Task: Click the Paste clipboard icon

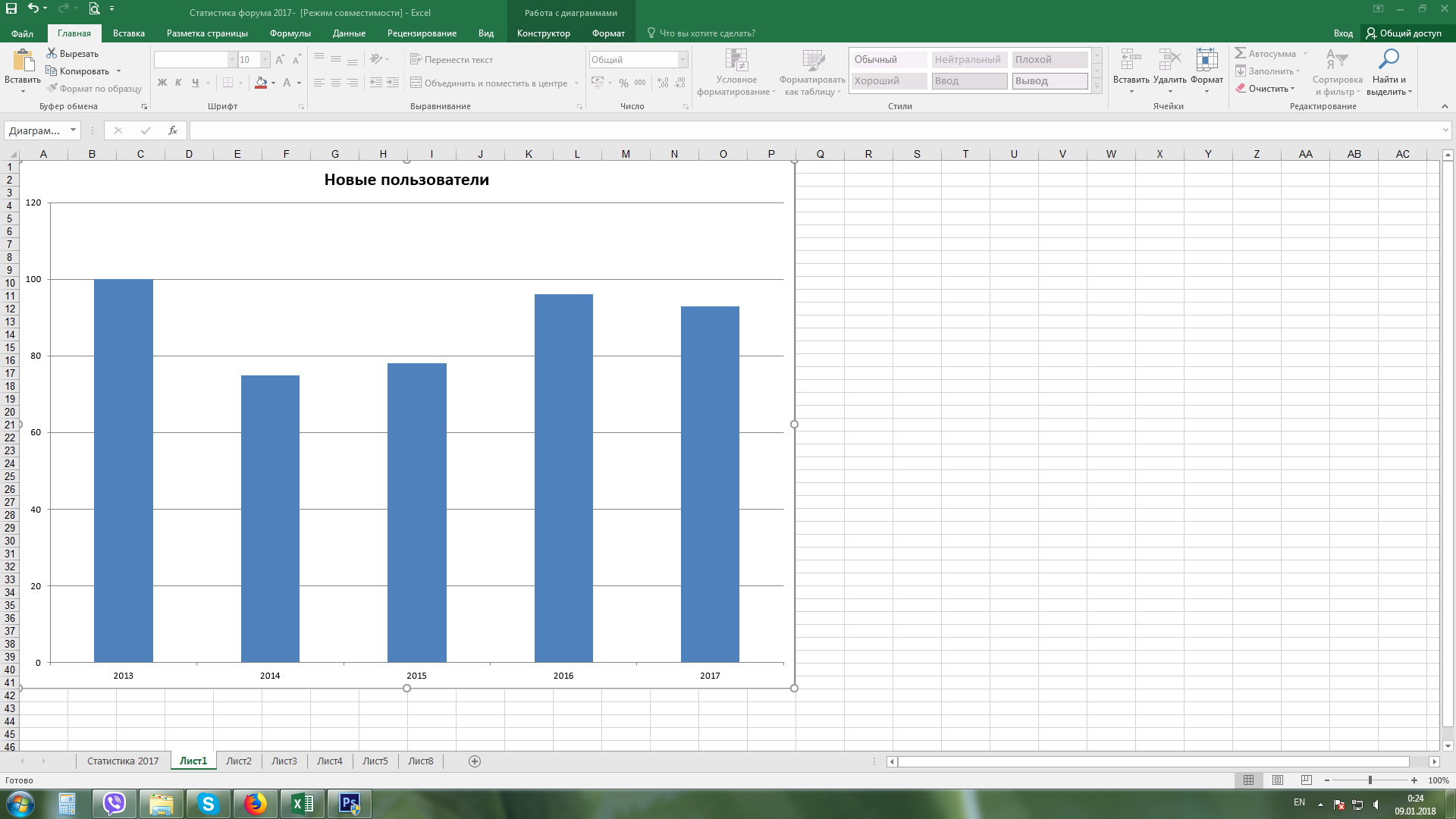Action: (x=23, y=61)
